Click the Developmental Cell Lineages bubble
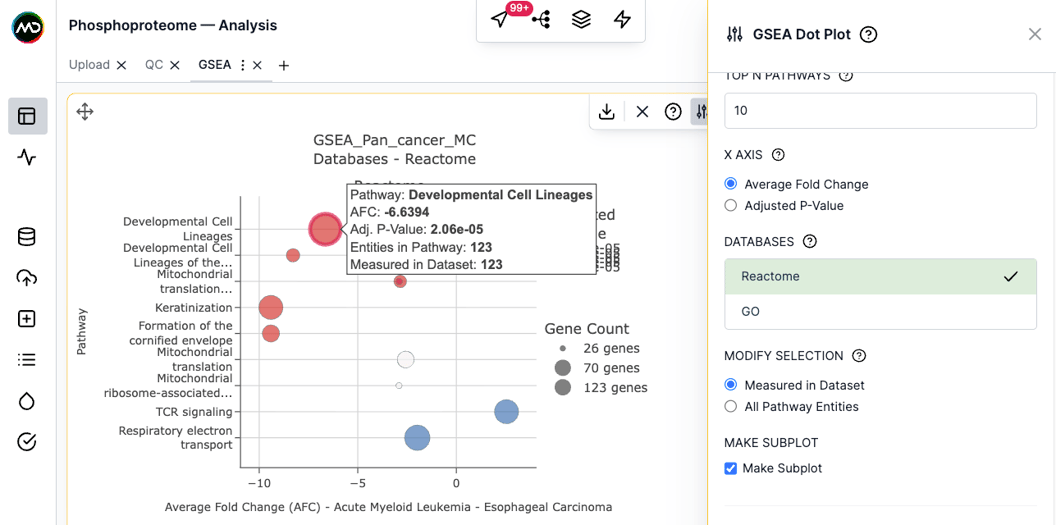Image resolution: width=1056 pixels, height=525 pixels. [x=326, y=229]
